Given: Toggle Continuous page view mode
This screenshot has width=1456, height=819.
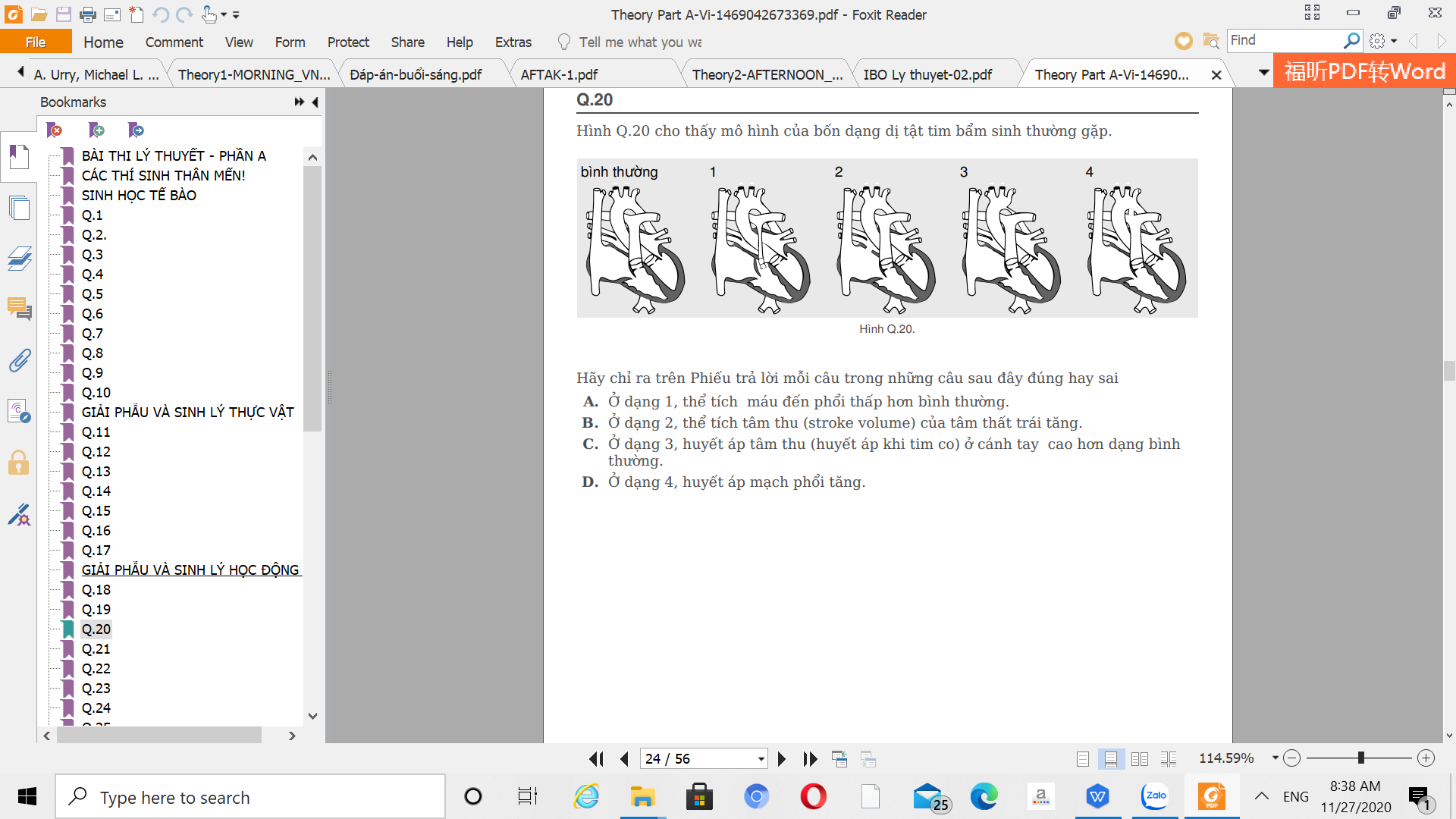Looking at the screenshot, I should tap(1111, 759).
